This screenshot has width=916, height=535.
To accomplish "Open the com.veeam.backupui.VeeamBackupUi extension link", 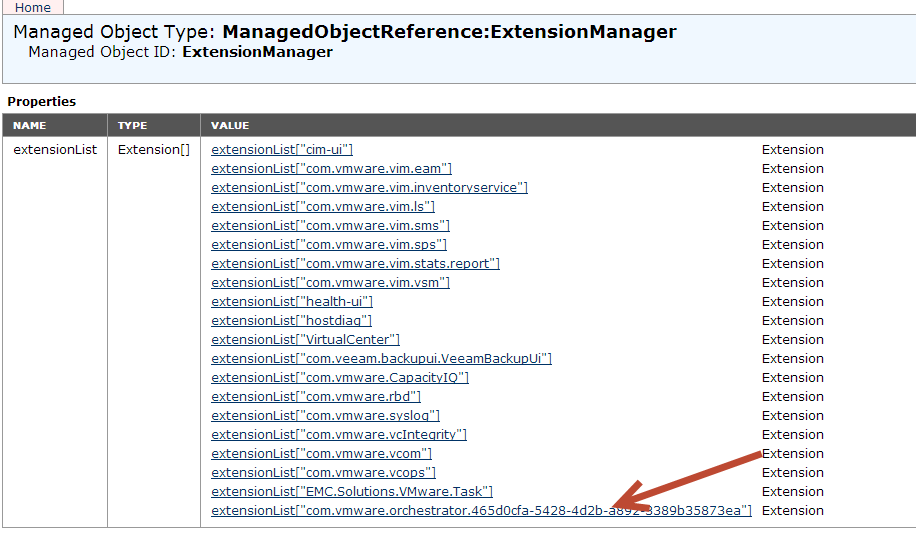I will click(x=381, y=359).
